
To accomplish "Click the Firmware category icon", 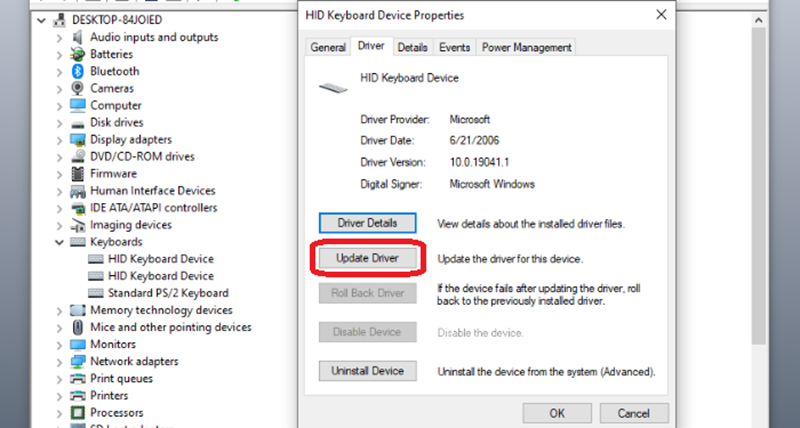I will click(x=77, y=173).
